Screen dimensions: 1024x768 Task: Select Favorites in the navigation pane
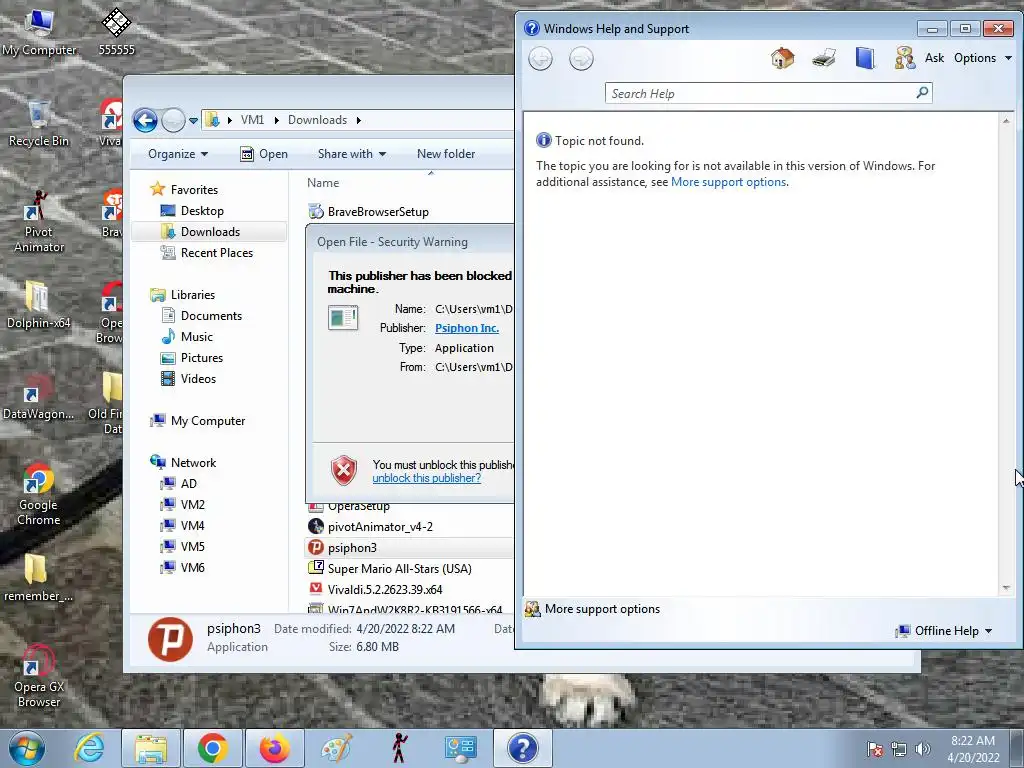pyautogui.click(x=194, y=190)
